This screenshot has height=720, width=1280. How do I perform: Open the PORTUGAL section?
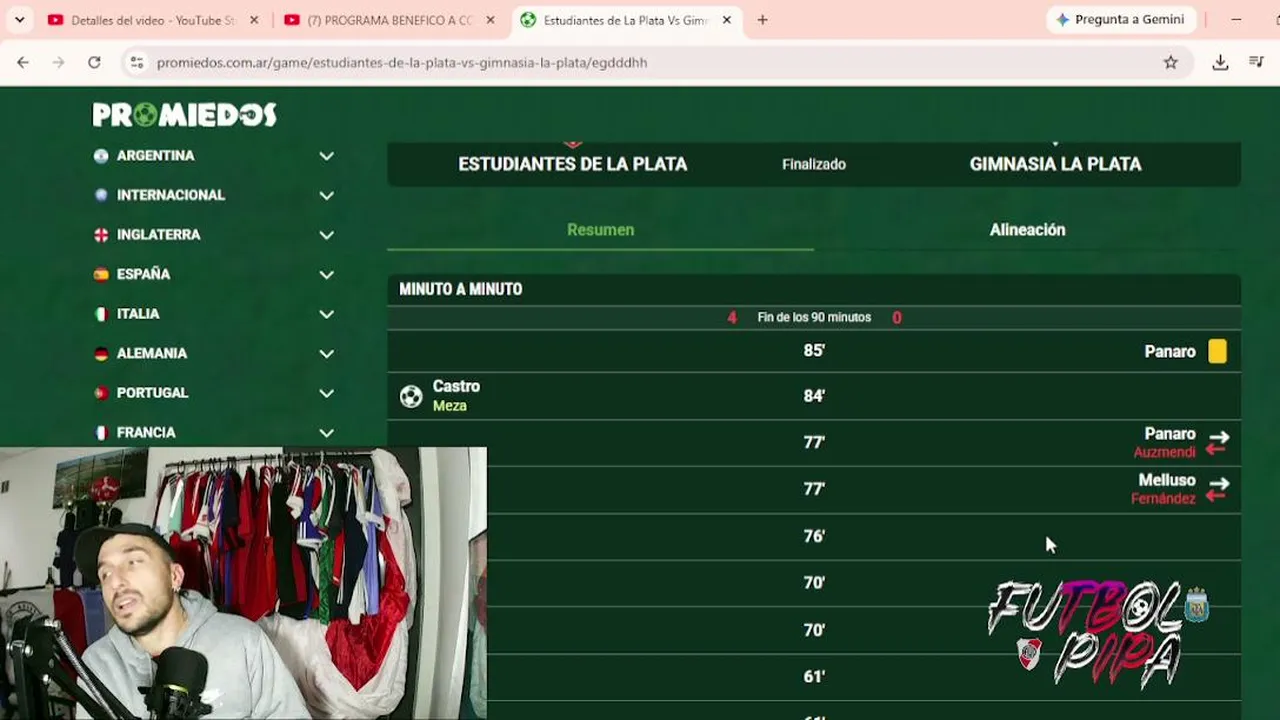click(x=152, y=393)
